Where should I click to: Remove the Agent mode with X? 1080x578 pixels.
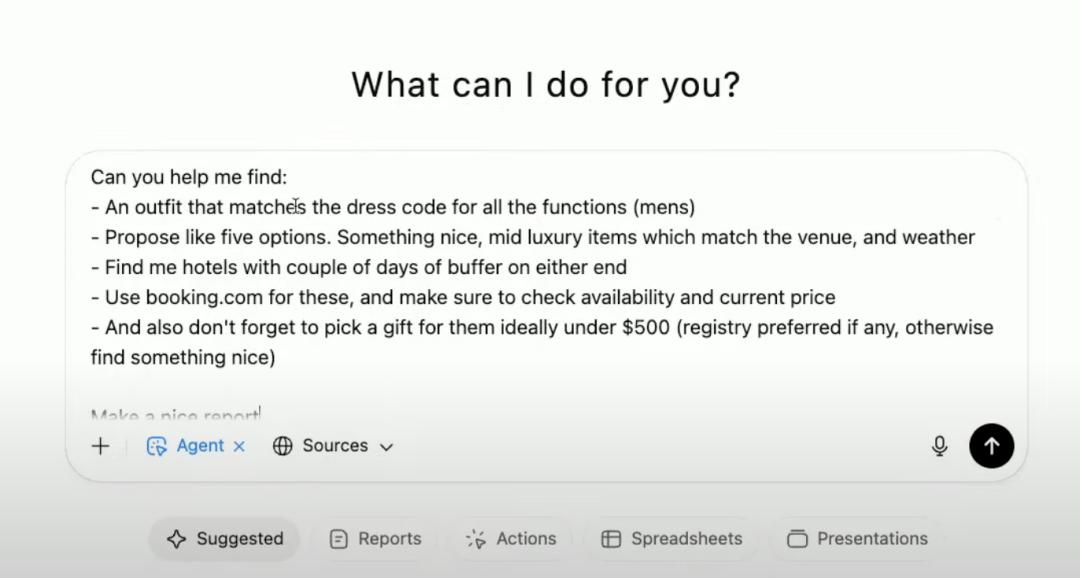239,446
